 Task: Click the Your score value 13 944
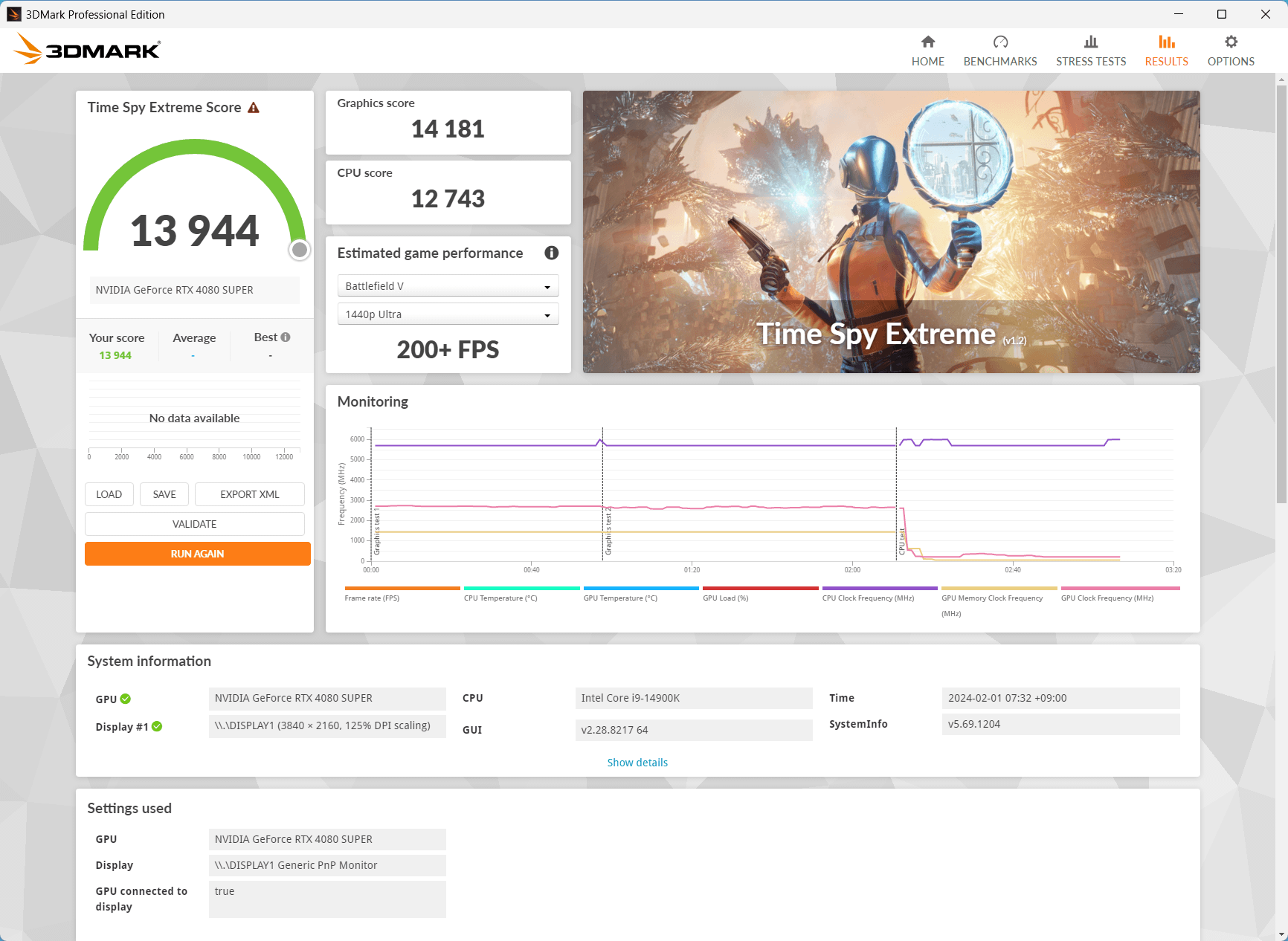(115, 355)
